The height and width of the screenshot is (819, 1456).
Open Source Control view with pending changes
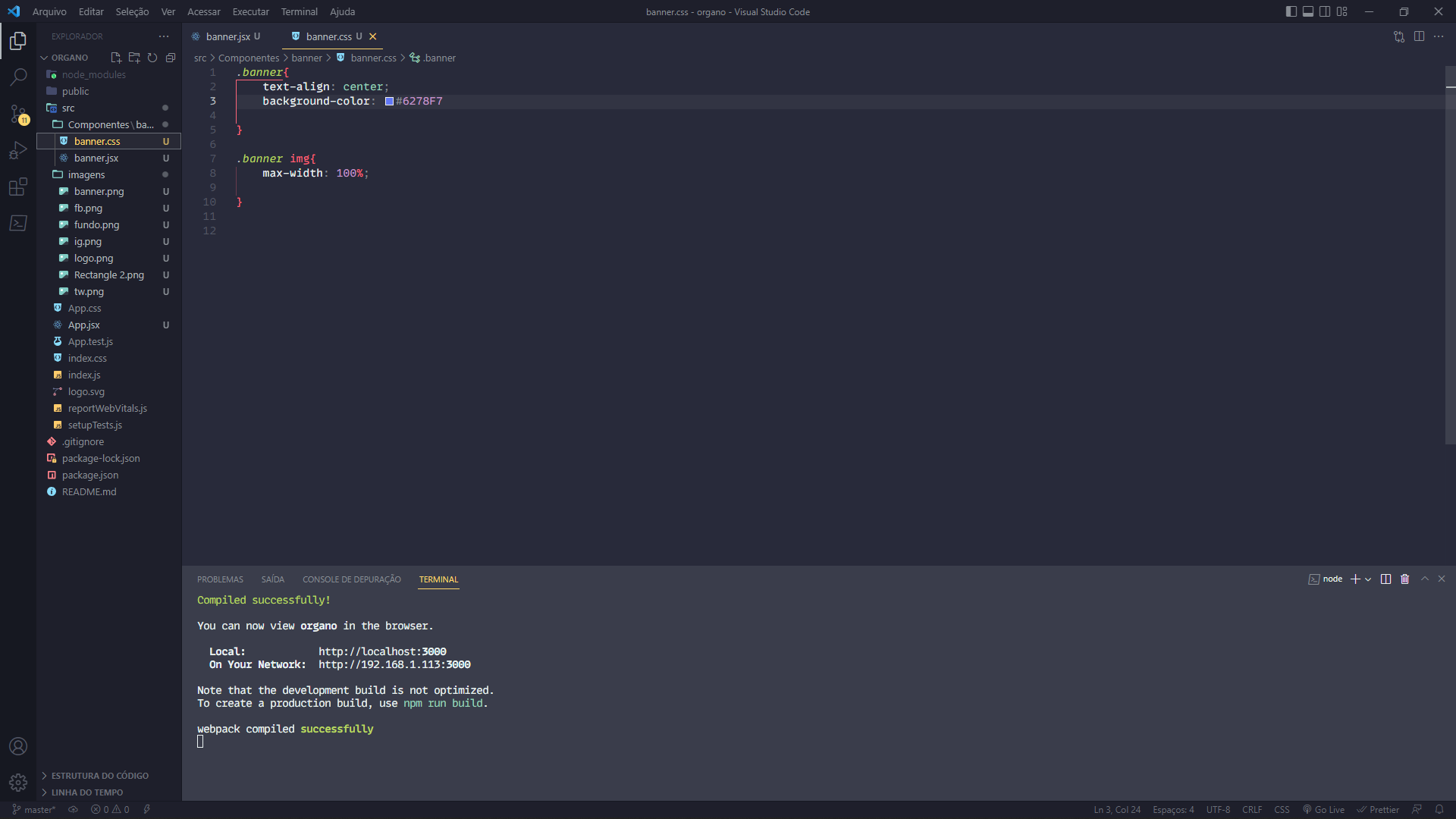(18, 114)
